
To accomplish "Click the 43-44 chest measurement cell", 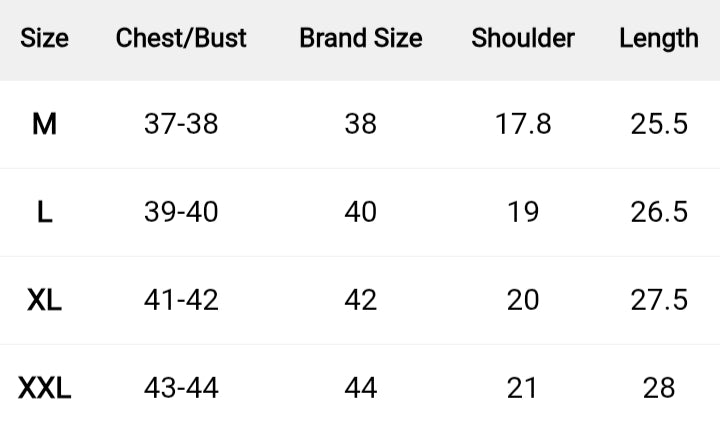I will 181,388.
